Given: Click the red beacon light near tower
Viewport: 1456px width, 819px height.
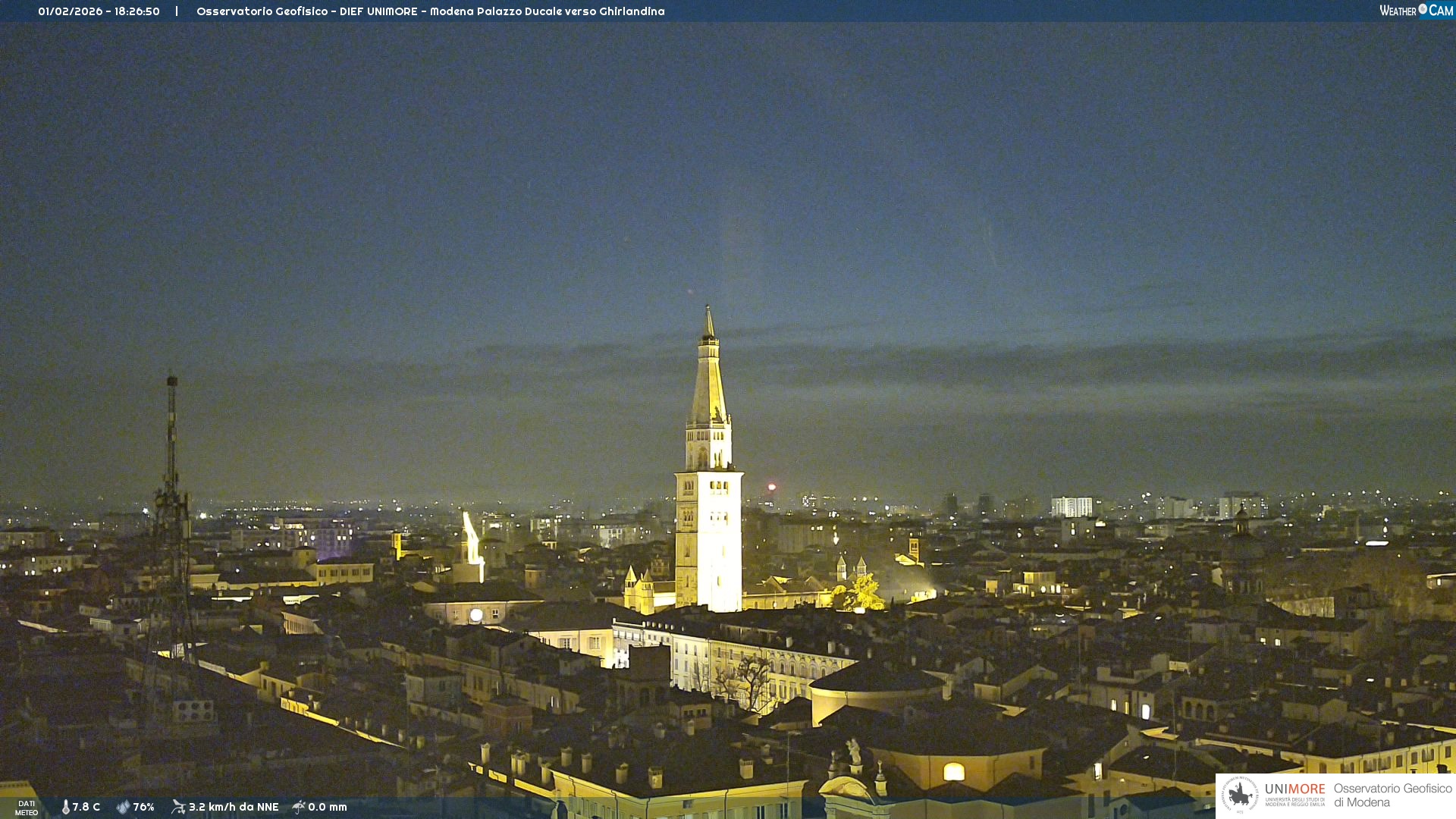Looking at the screenshot, I should [x=771, y=487].
